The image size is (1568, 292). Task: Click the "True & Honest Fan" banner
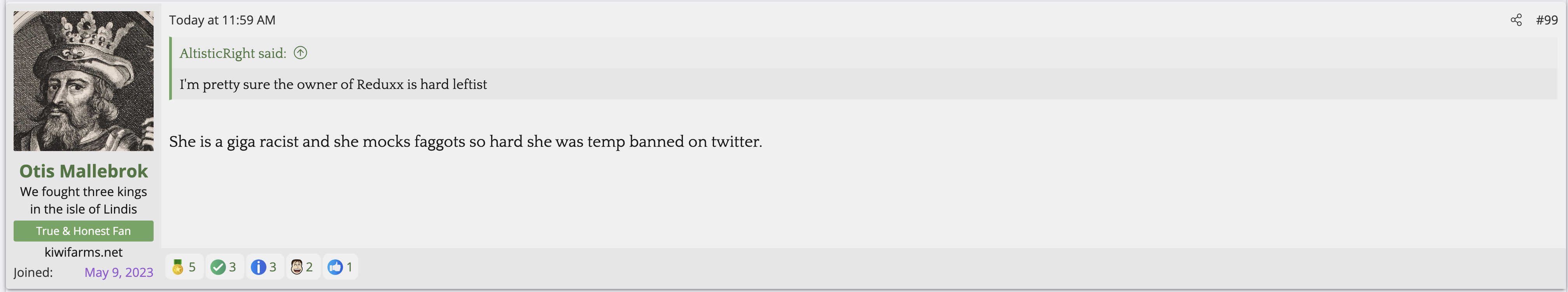click(83, 231)
